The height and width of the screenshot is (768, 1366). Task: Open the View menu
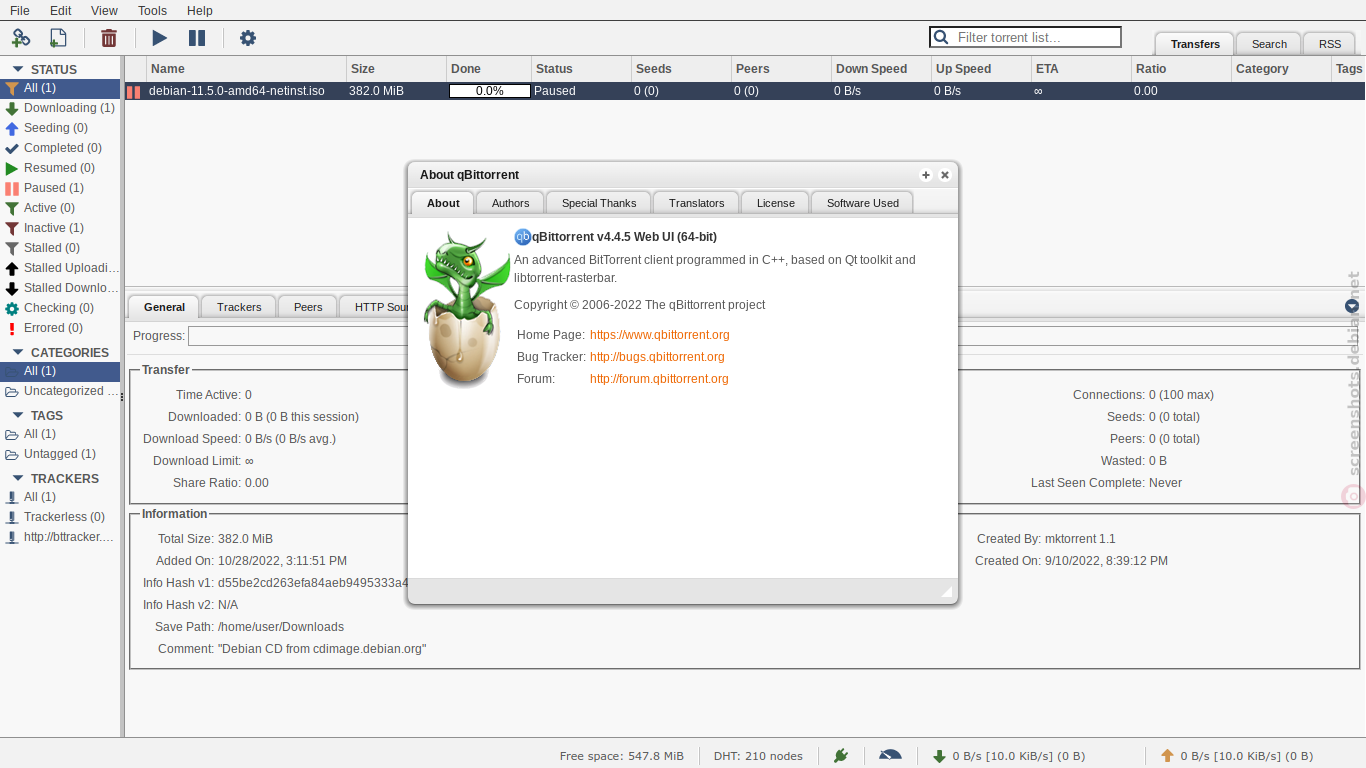tap(104, 10)
